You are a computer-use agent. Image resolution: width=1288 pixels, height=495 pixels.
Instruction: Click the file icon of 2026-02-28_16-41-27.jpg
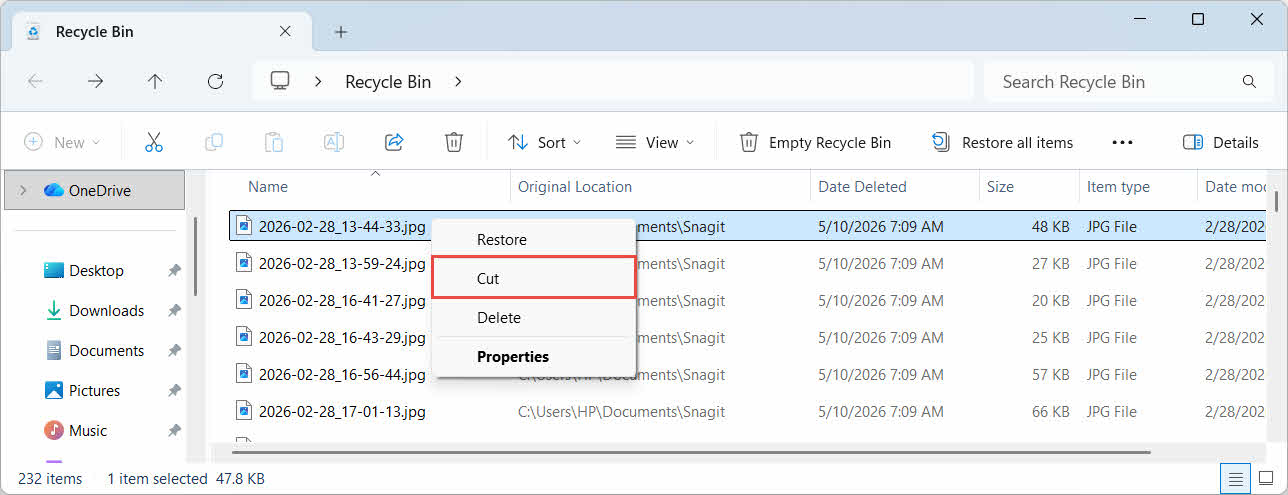pos(244,299)
